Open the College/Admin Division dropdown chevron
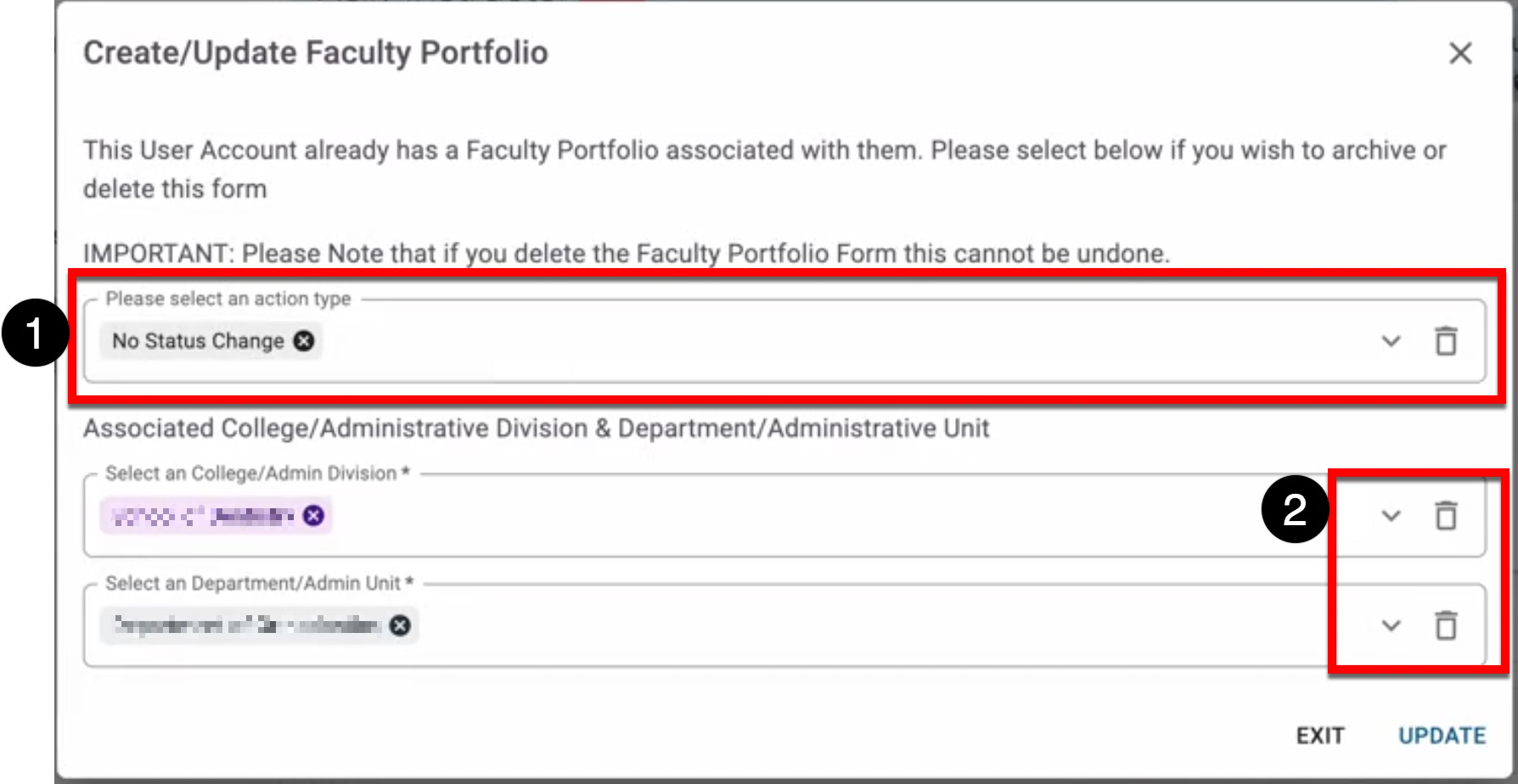 [x=1391, y=515]
